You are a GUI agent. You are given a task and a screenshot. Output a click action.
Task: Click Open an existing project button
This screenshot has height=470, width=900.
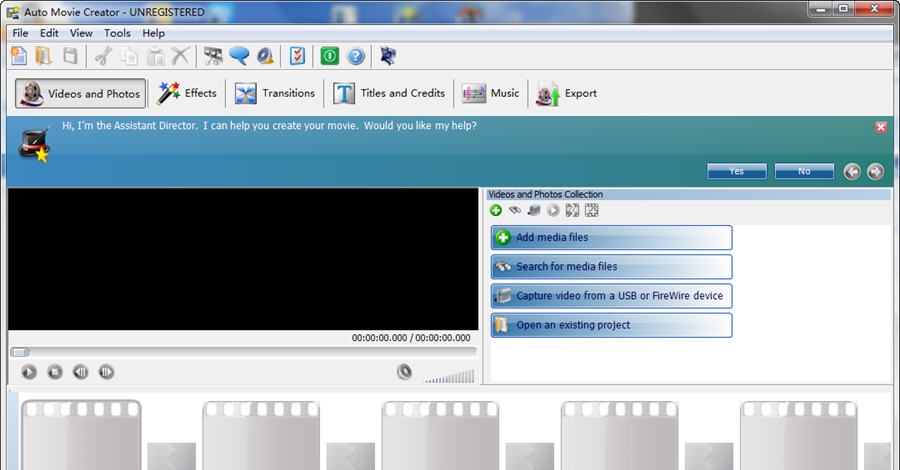pos(611,325)
